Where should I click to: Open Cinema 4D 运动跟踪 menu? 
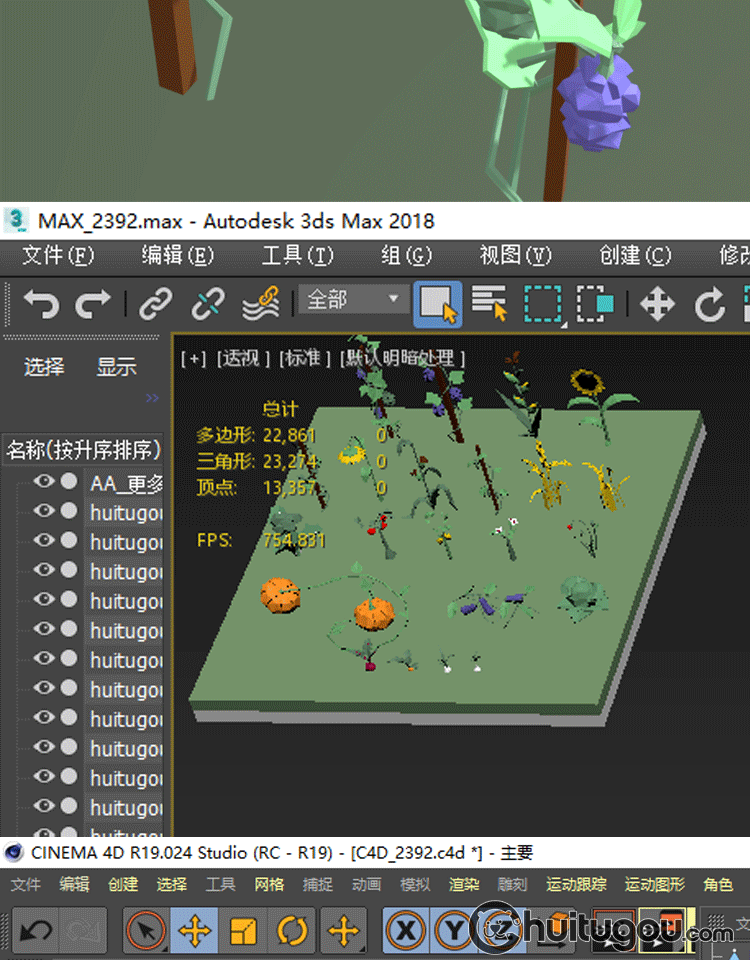pyautogui.click(x=576, y=884)
